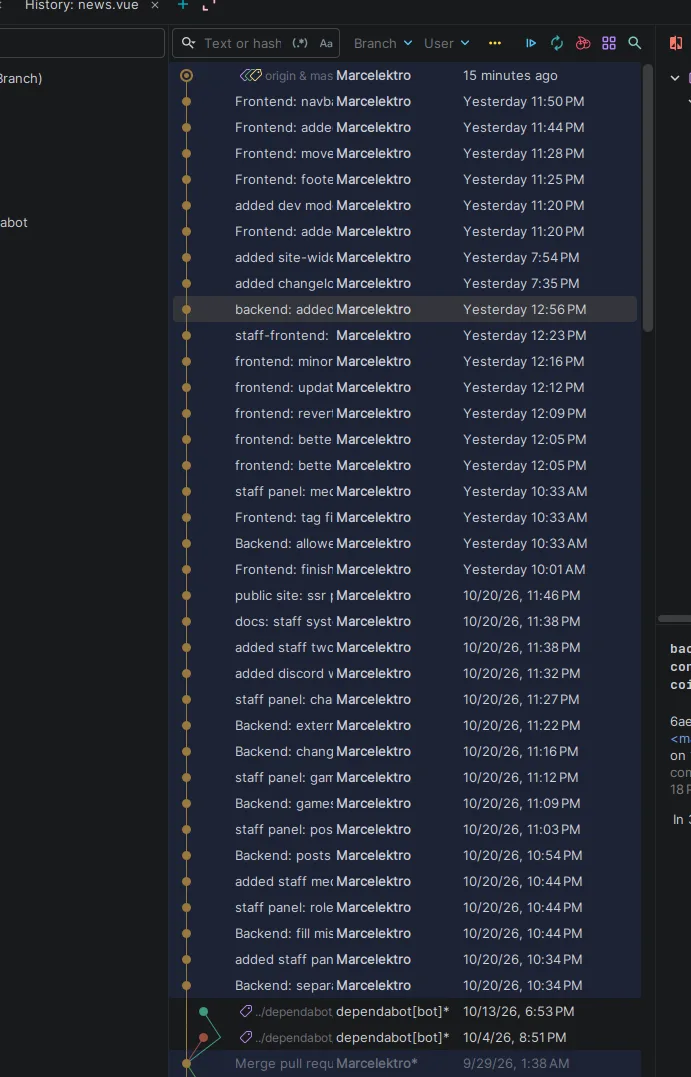Click the tag icon on the 10/13/26 dependabot commit
The width and height of the screenshot is (691, 1077).
pyautogui.click(x=246, y=1011)
